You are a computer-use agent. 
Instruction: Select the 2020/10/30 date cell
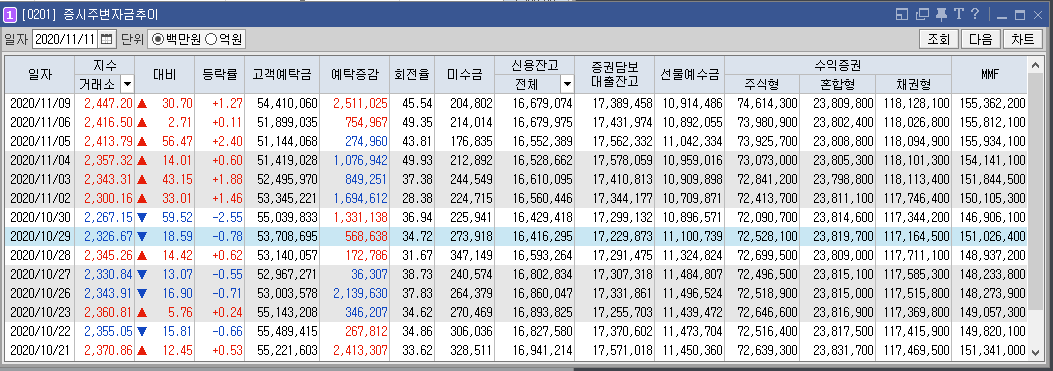click(40, 217)
